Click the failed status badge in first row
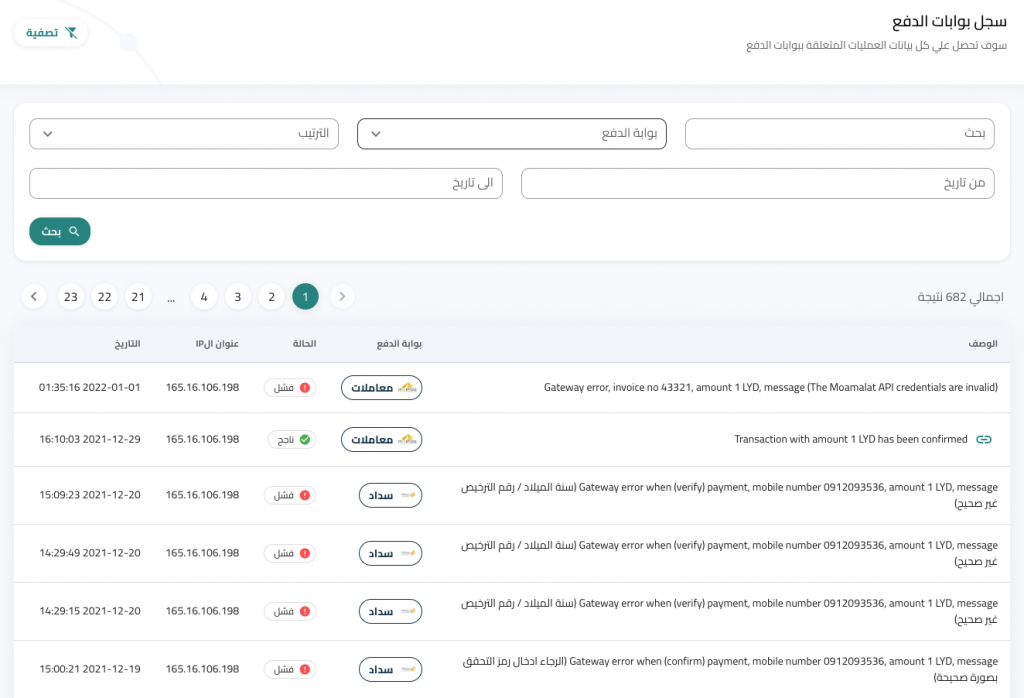 (289, 387)
